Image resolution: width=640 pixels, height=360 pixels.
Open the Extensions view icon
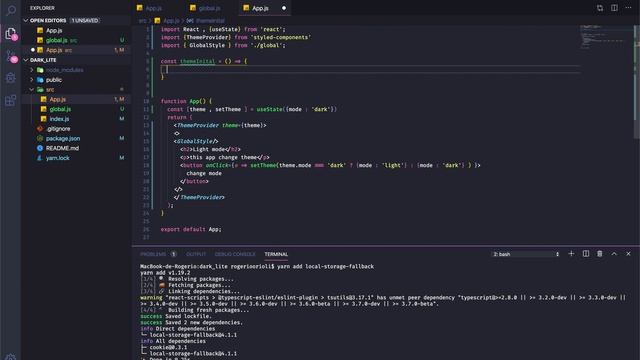click(x=11, y=100)
